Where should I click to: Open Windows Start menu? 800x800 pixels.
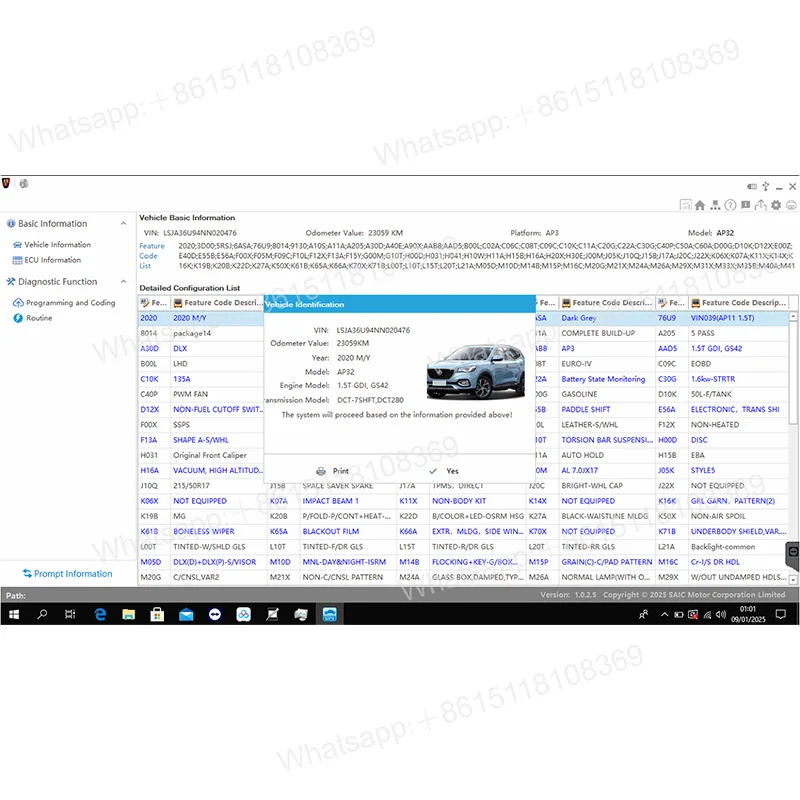point(14,614)
